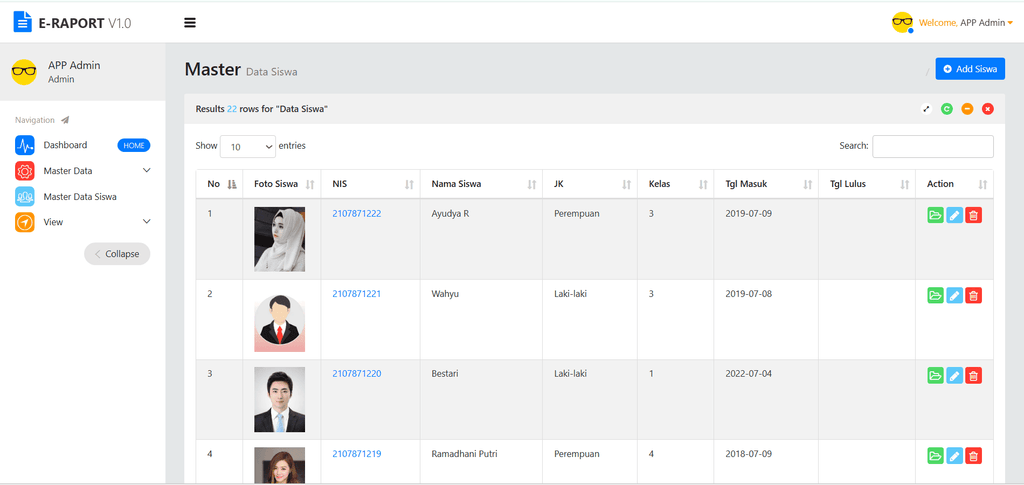Sort by No column

219,184
